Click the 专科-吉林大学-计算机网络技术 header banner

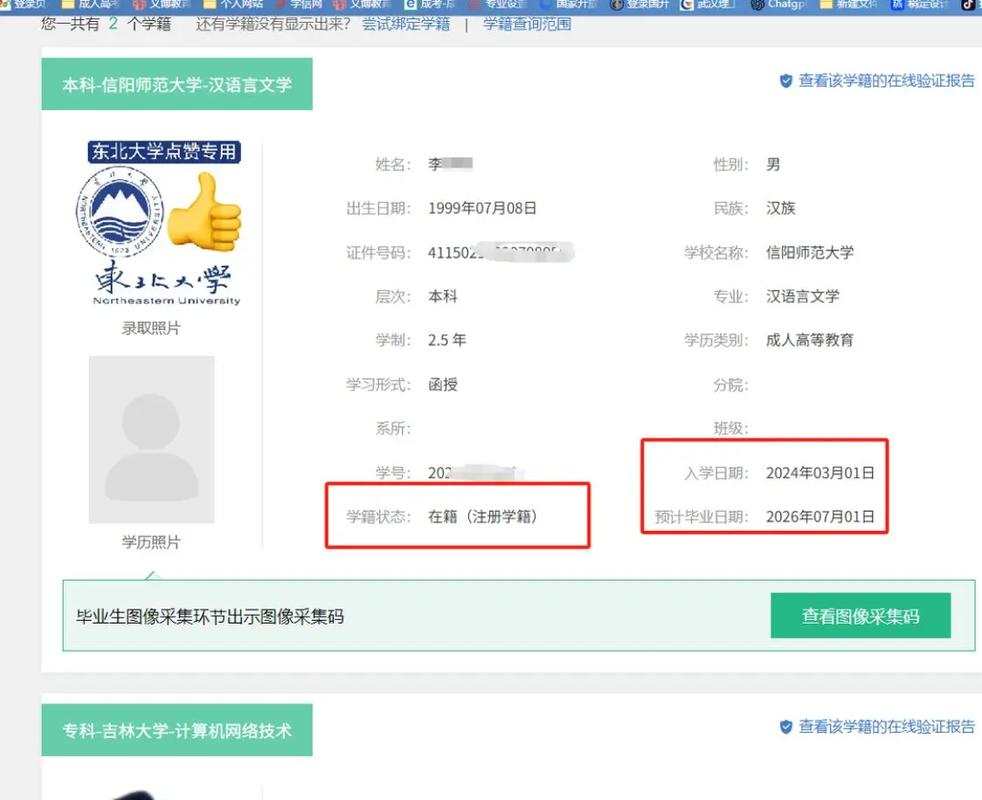(177, 730)
